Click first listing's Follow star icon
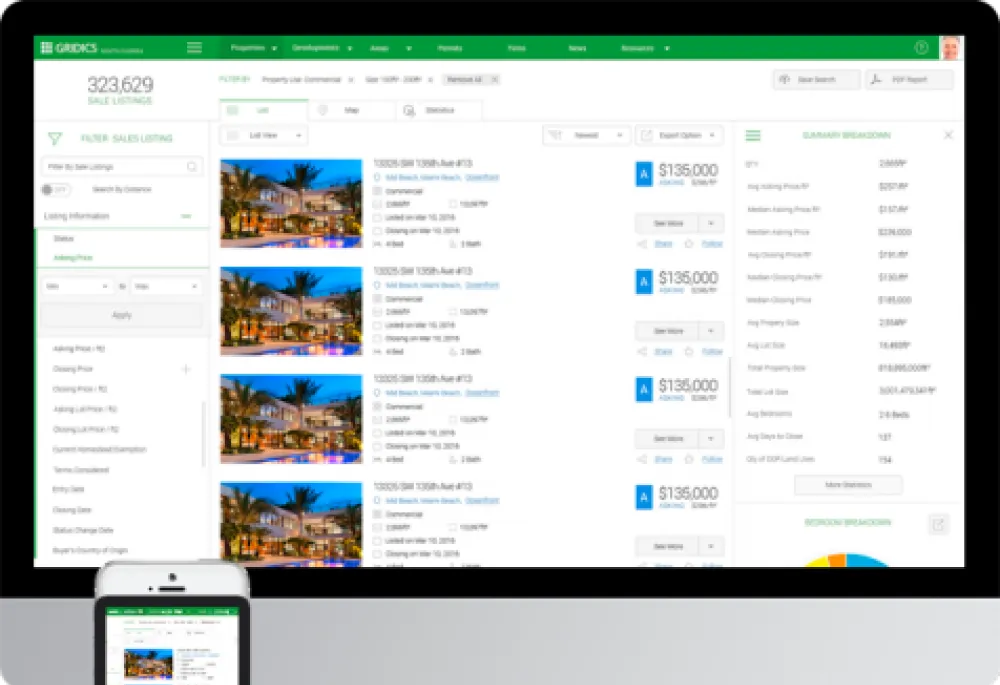 pos(689,244)
